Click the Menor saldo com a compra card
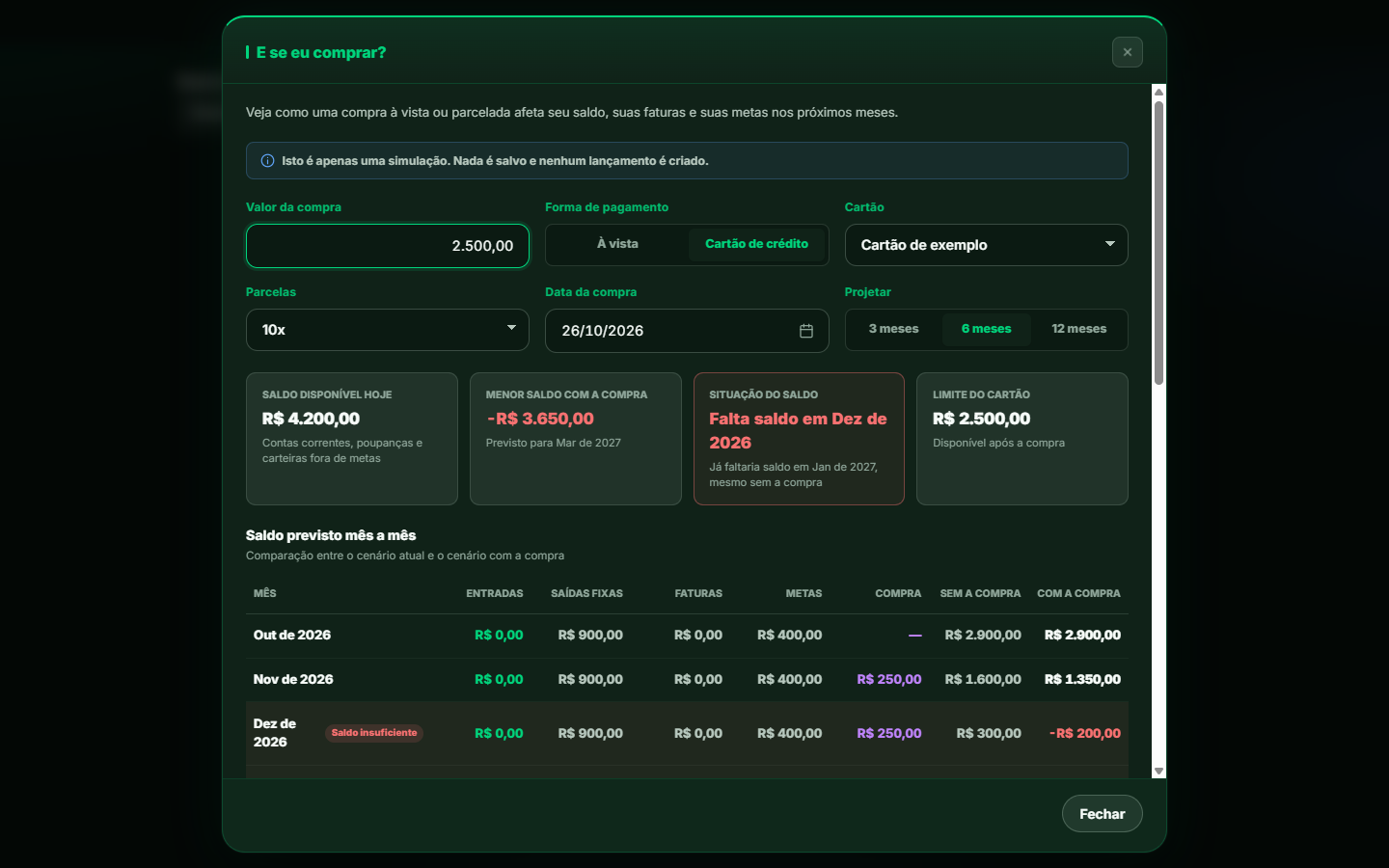This screenshot has width=1389, height=868. 576,439
